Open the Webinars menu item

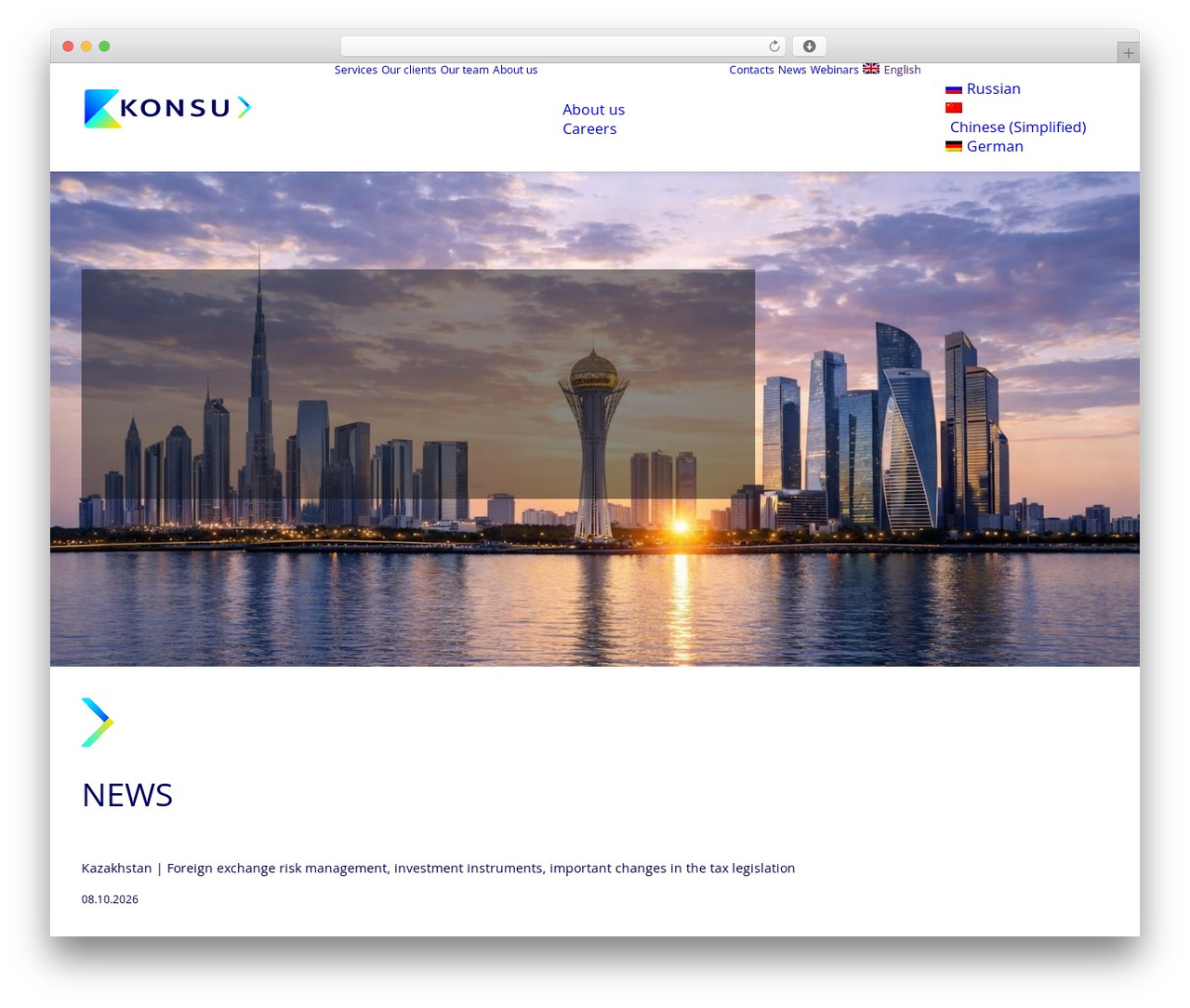tap(834, 70)
